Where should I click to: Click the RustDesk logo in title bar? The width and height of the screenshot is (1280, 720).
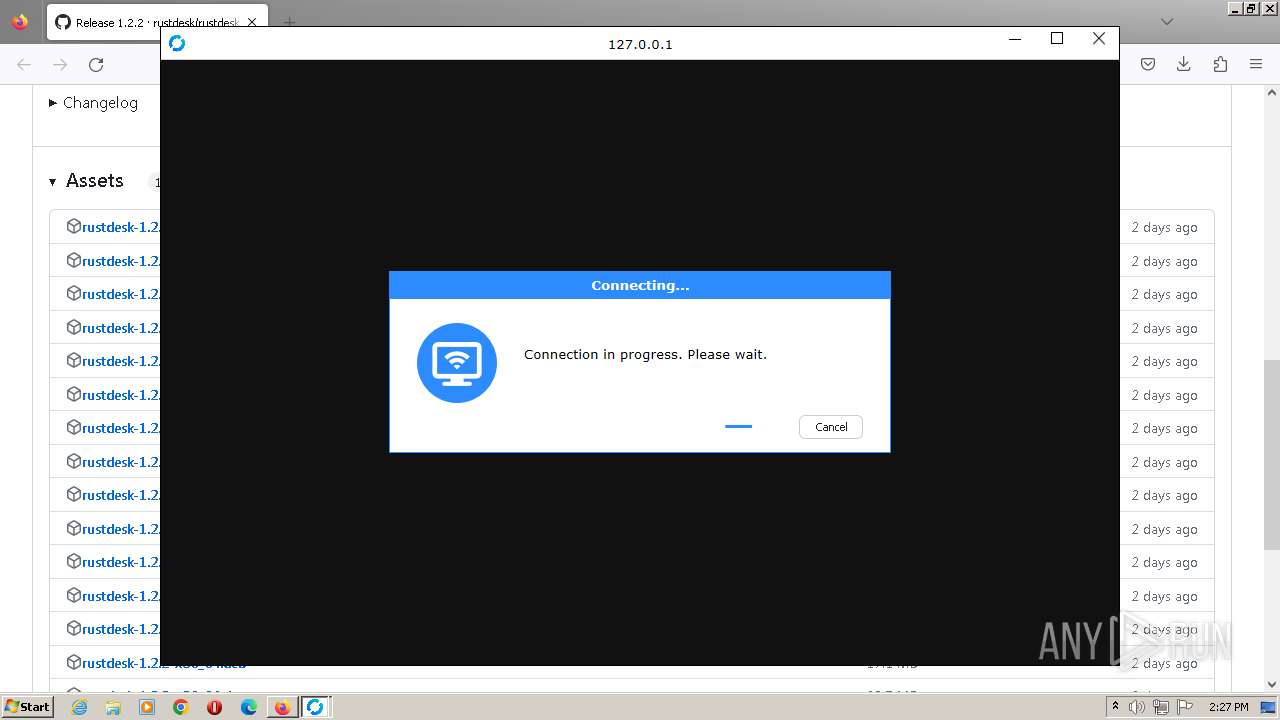click(x=177, y=43)
